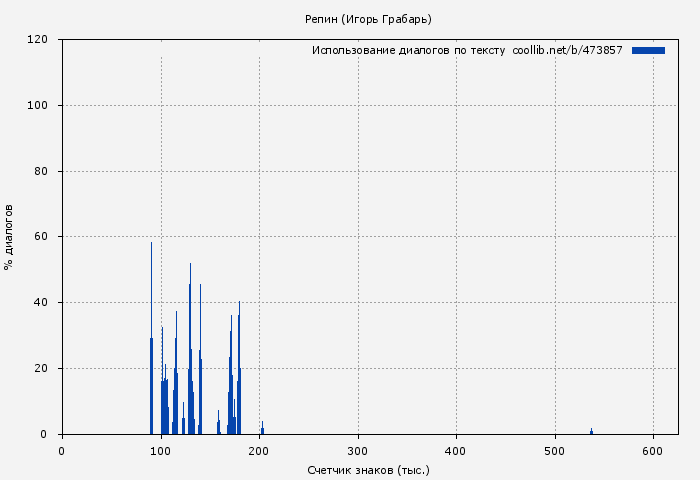The image size is (700, 480).
Task: Open the coollib.net/b/473857 legend text
Action: (x=567, y=50)
